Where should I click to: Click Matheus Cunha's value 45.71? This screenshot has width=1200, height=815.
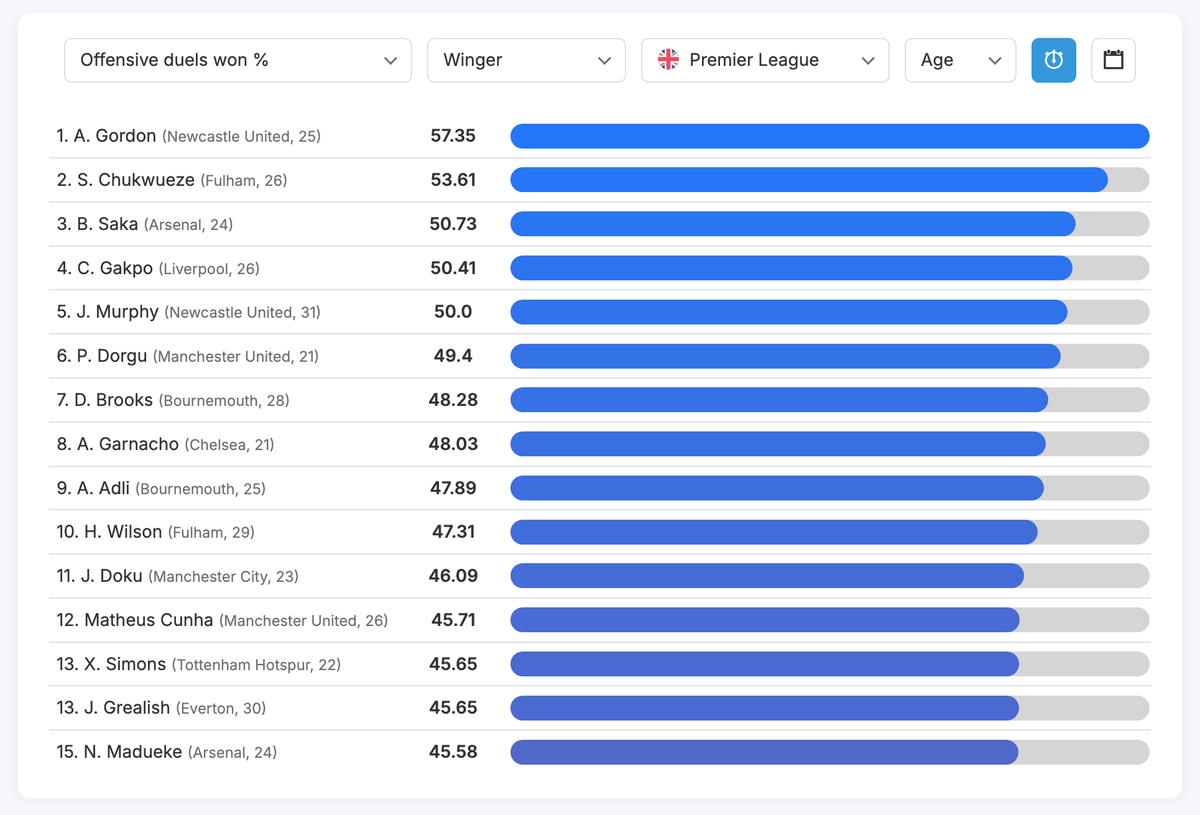(453, 620)
